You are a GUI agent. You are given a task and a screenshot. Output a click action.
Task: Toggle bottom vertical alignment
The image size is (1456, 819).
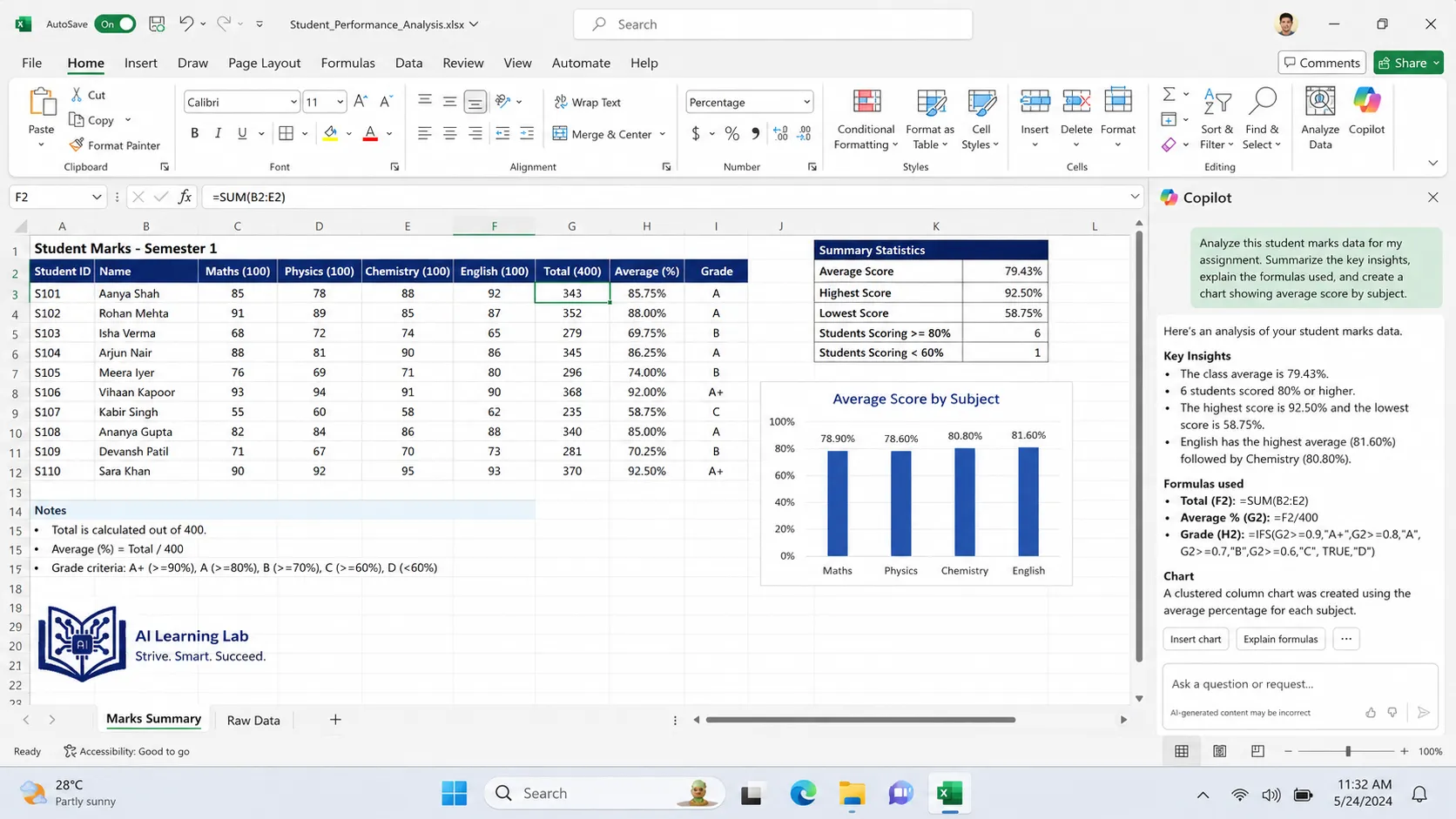(x=475, y=102)
